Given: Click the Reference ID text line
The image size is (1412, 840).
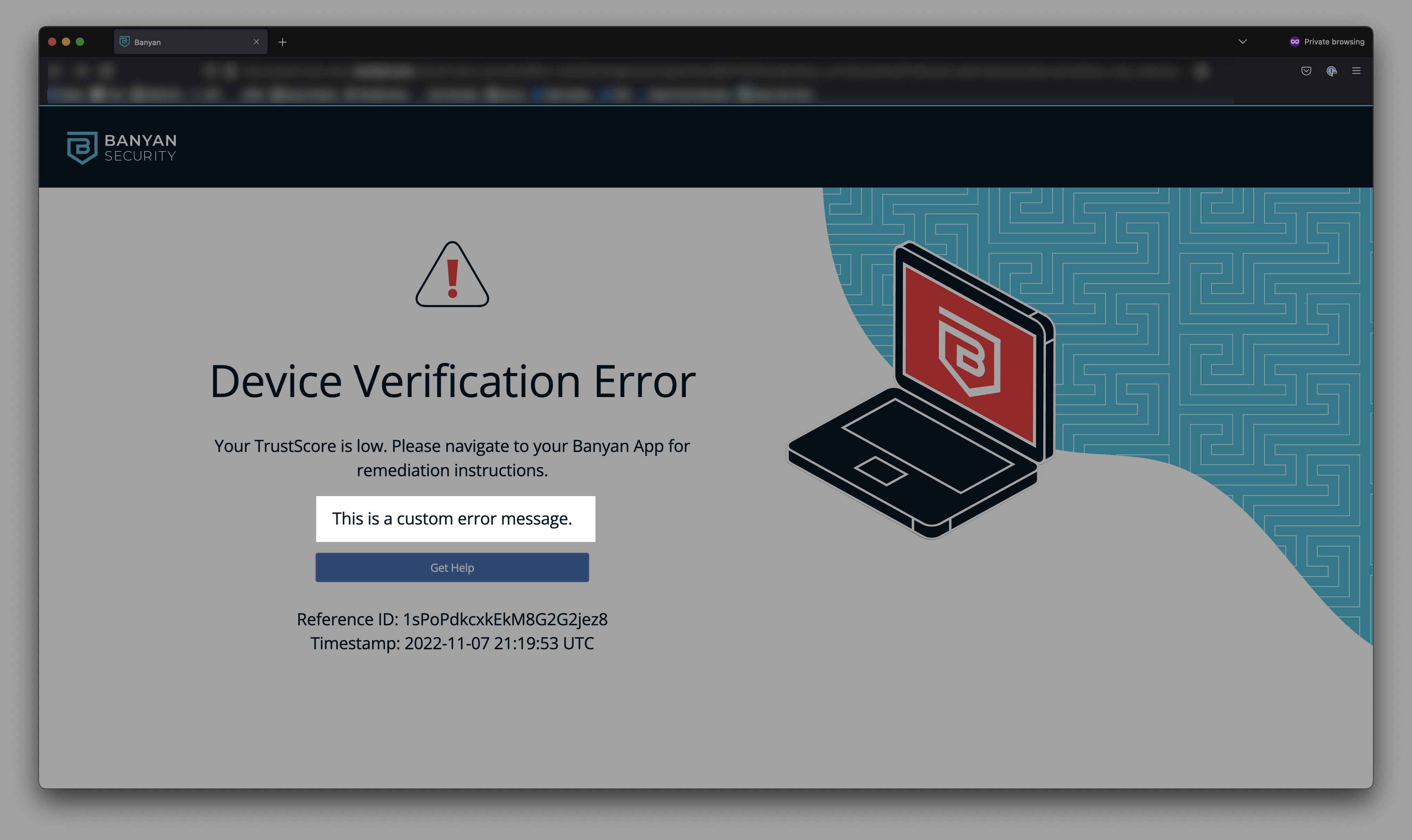Looking at the screenshot, I should (x=452, y=619).
